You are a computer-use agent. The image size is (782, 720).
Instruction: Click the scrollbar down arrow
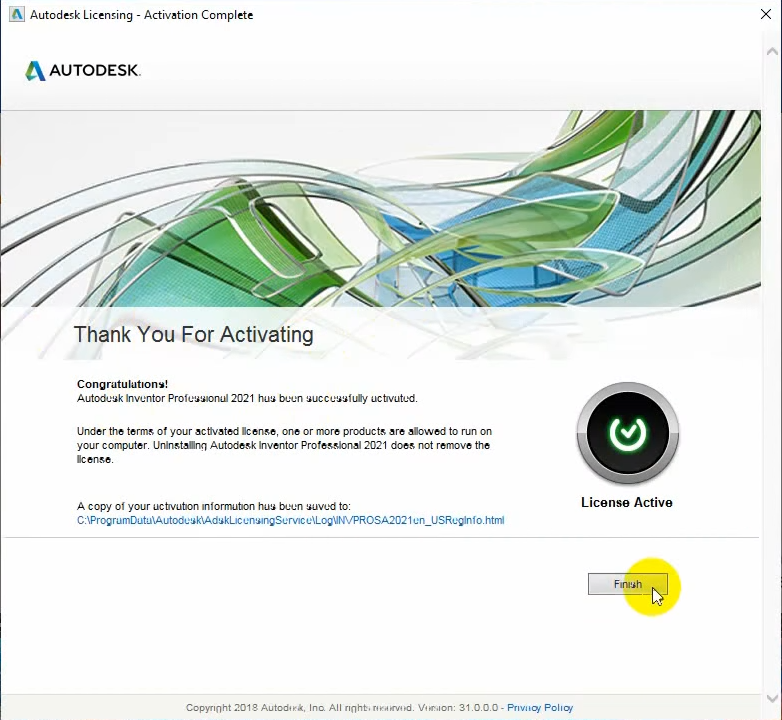click(771, 698)
